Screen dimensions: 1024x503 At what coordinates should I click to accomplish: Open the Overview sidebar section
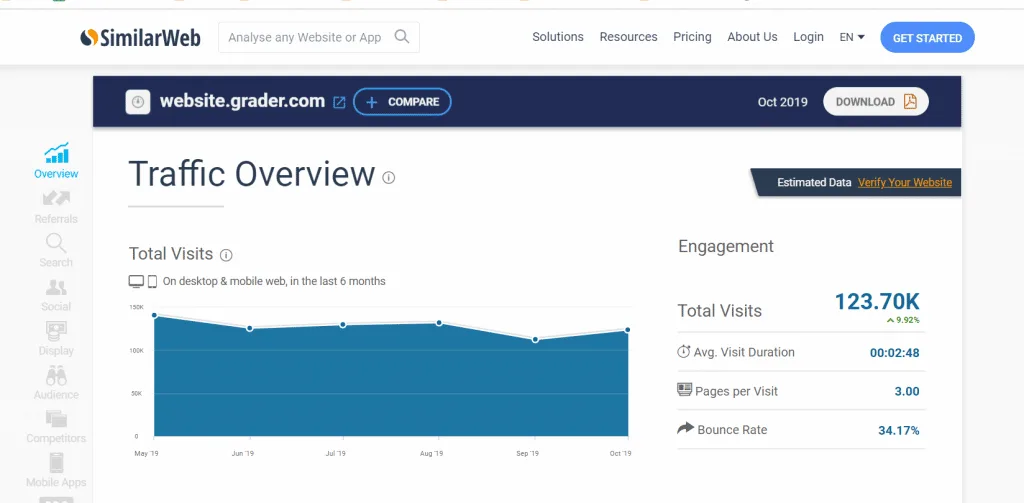56,161
